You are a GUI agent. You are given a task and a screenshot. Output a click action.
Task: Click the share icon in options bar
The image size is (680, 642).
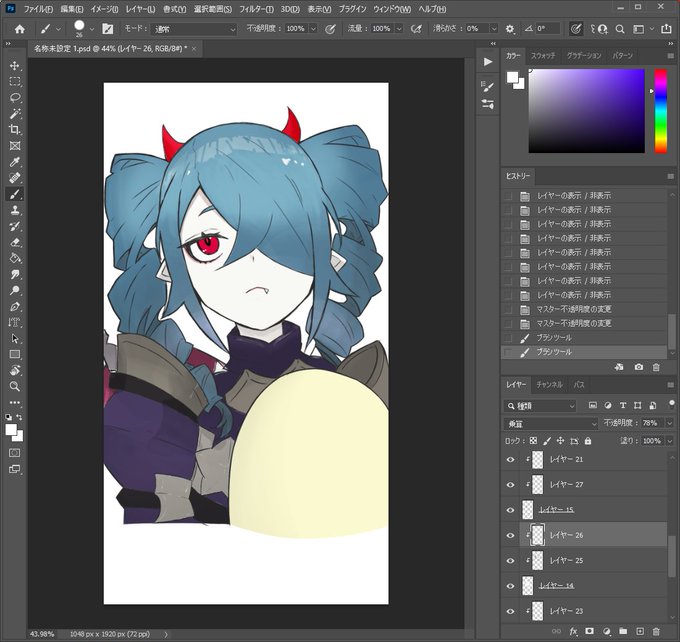tap(666, 29)
